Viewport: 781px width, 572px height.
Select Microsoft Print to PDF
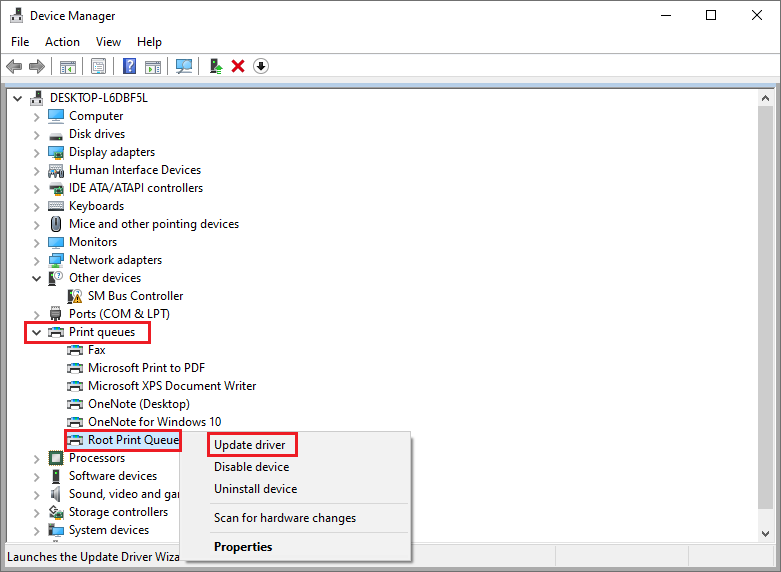146,368
